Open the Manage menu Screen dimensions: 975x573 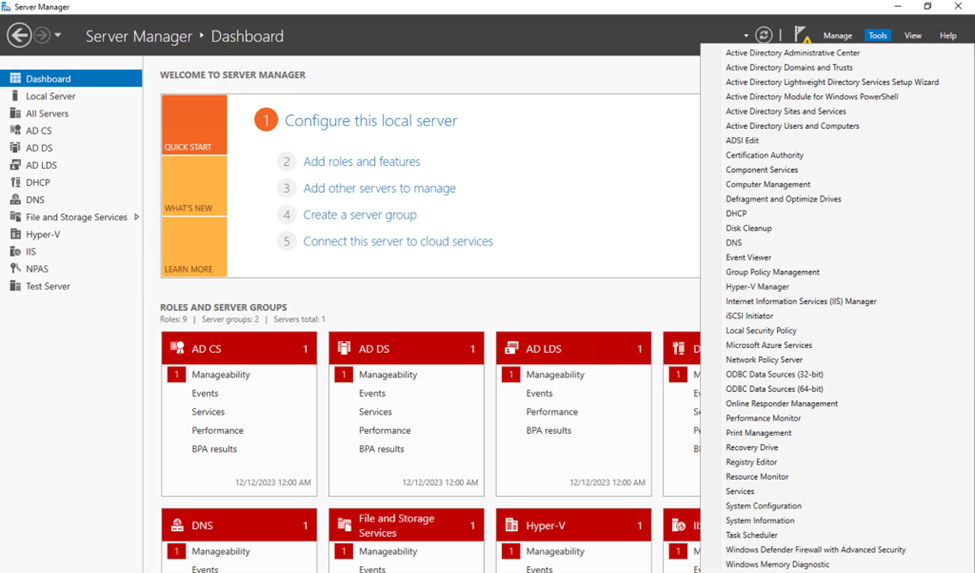coord(837,35)
